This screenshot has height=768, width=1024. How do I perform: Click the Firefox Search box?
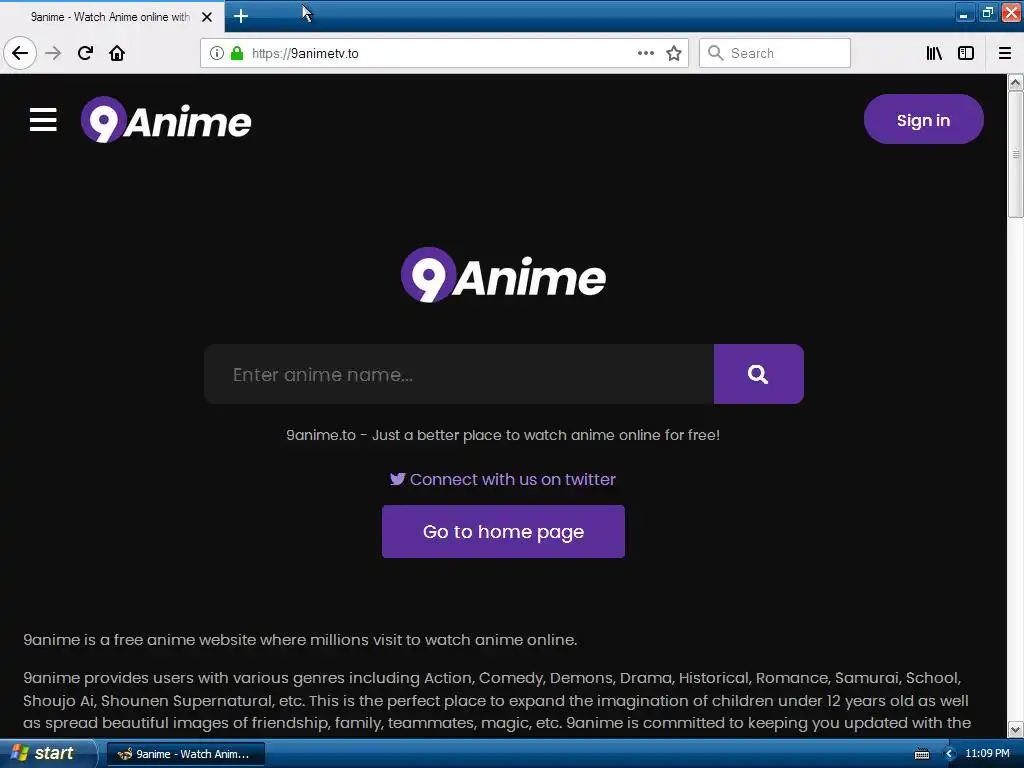point(775,53)
